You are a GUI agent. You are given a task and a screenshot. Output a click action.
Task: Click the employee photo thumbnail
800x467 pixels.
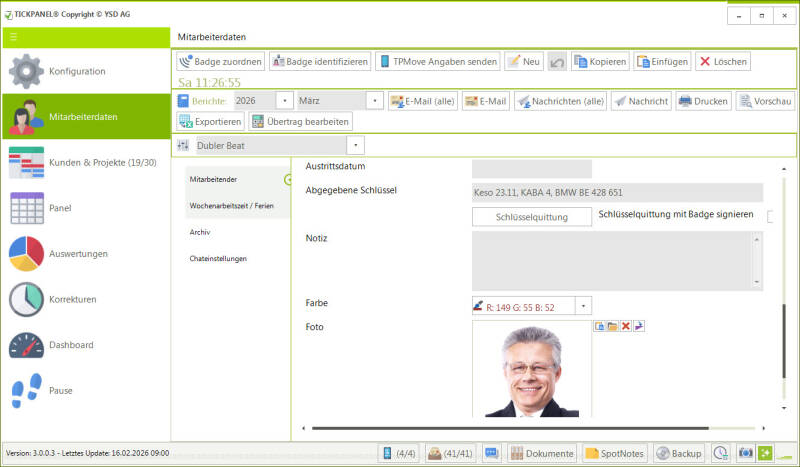(532, 369)
